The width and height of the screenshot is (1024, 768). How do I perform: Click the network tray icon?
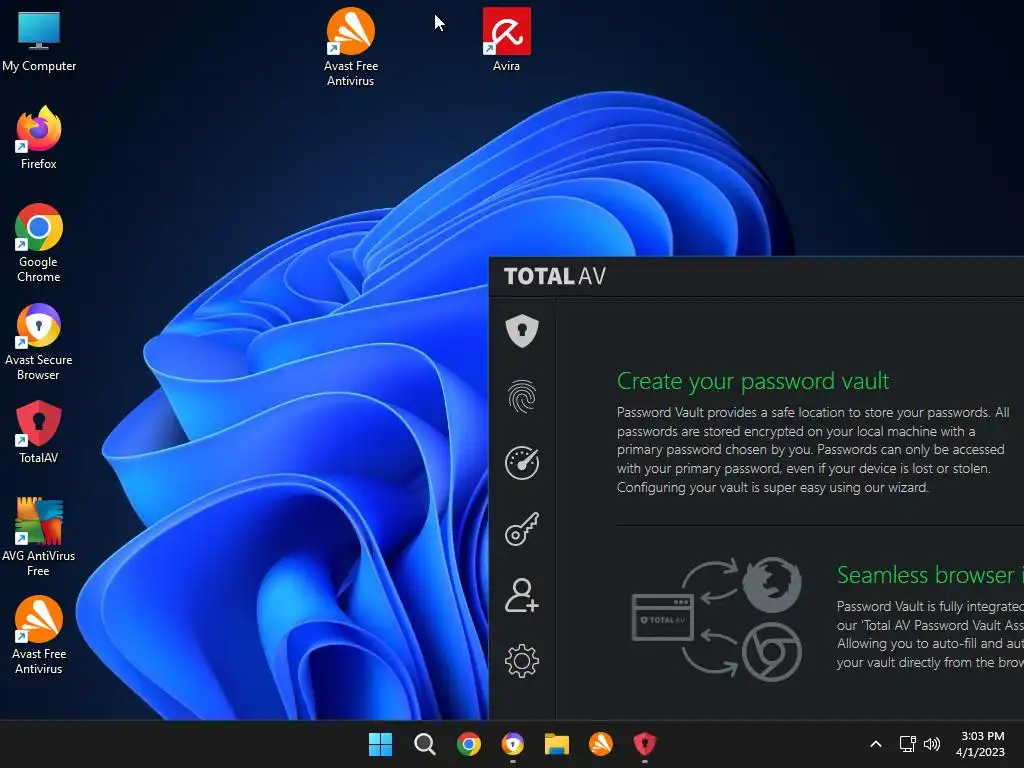coord(908,744)
